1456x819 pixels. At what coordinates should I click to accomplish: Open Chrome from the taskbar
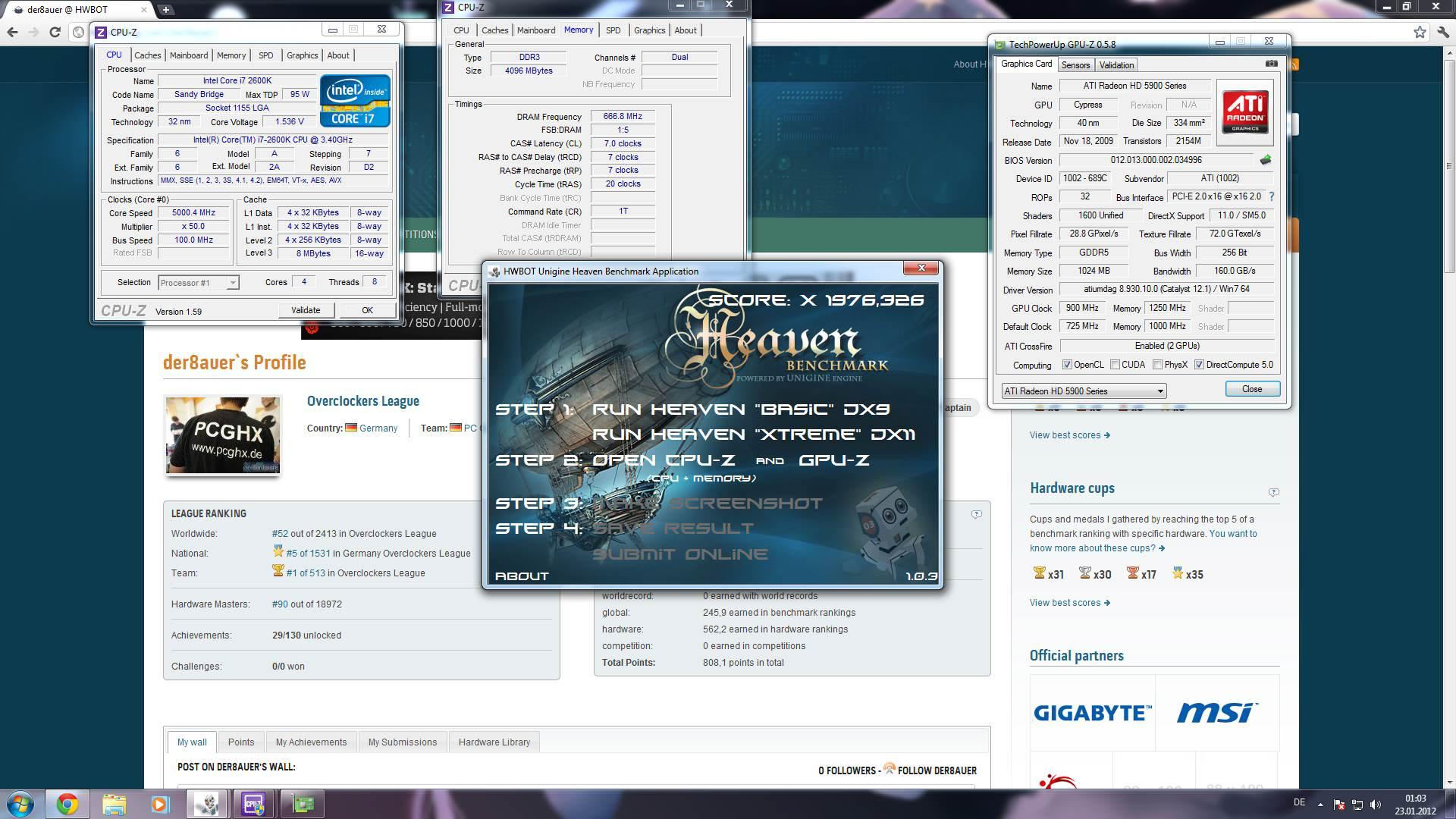click(67, 804)
